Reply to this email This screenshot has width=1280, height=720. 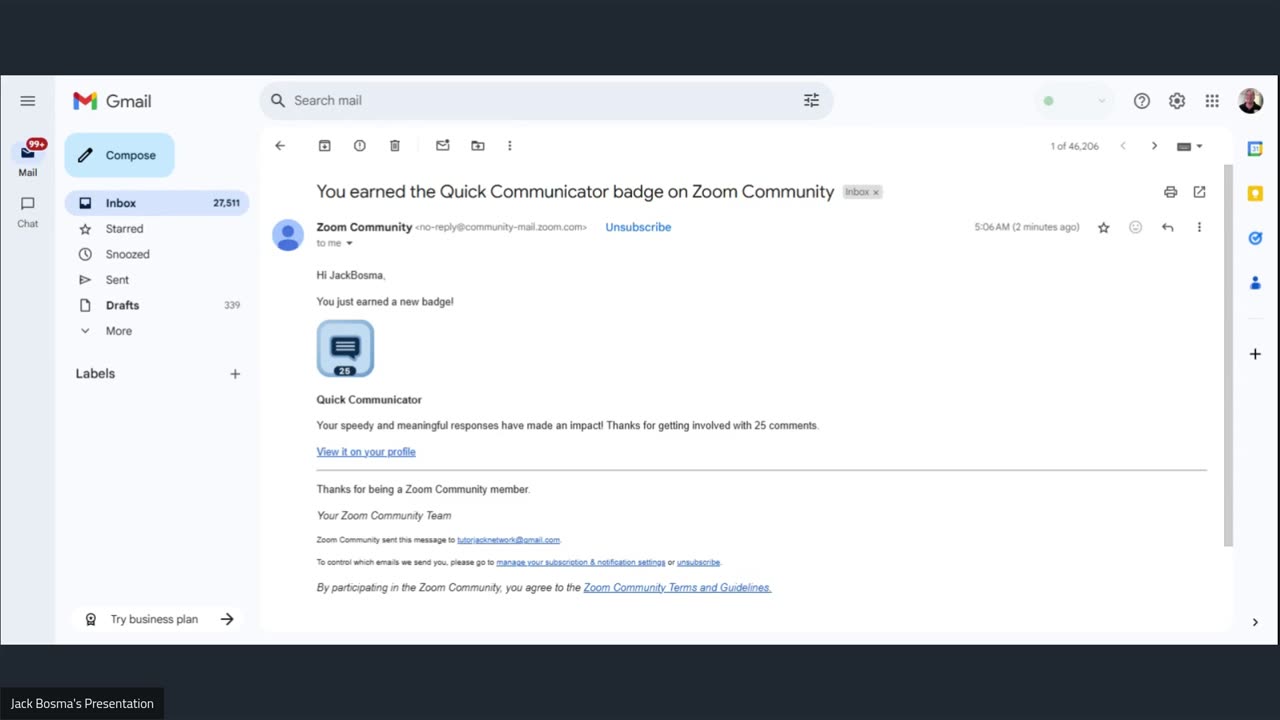pyautogui.click(x=1167, y=228)
